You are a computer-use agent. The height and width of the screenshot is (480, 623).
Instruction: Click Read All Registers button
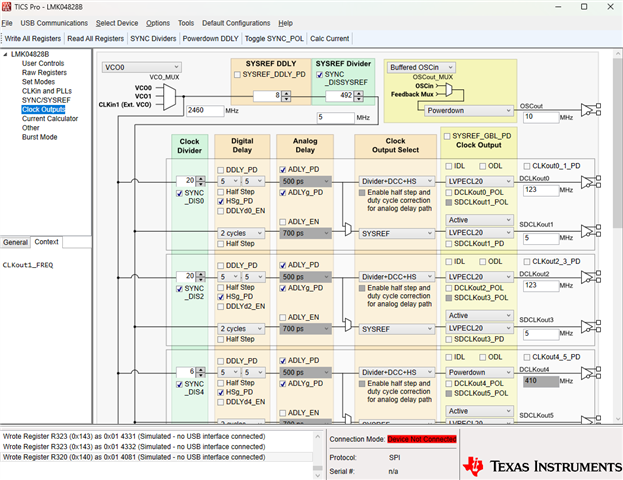coord(96,39)
